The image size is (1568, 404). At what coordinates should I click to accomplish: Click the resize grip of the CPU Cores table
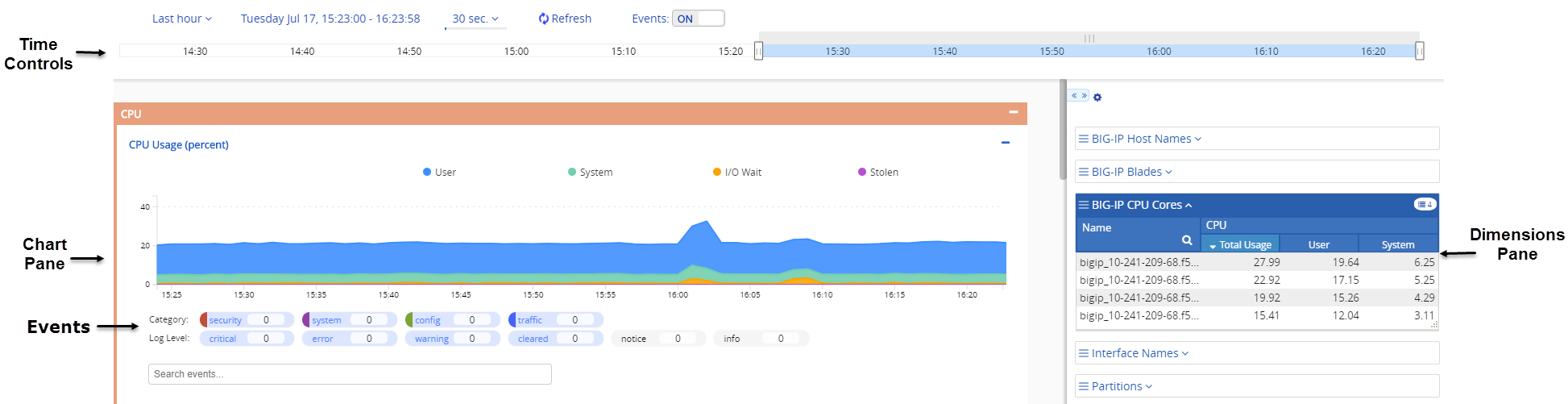click(x=1434, y=325)
